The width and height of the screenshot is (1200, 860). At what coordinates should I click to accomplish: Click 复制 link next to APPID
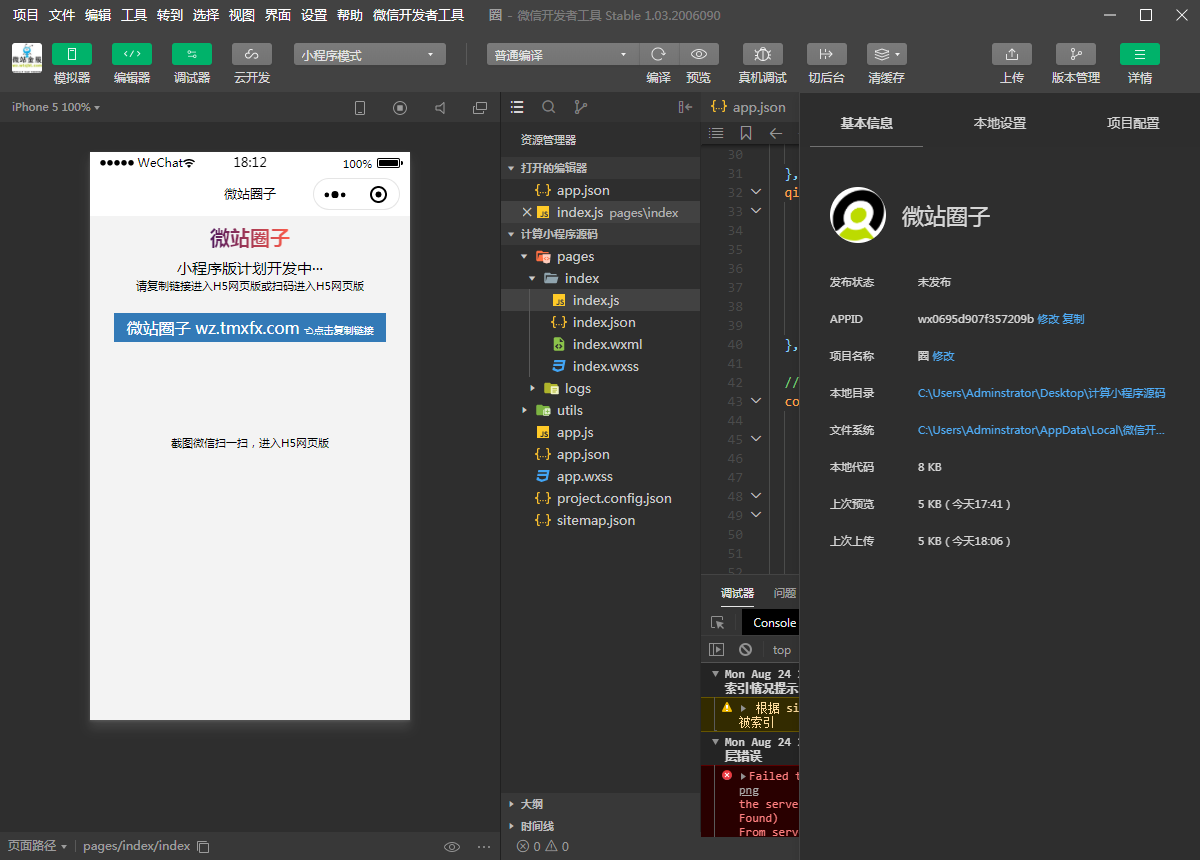point(1073,319)
